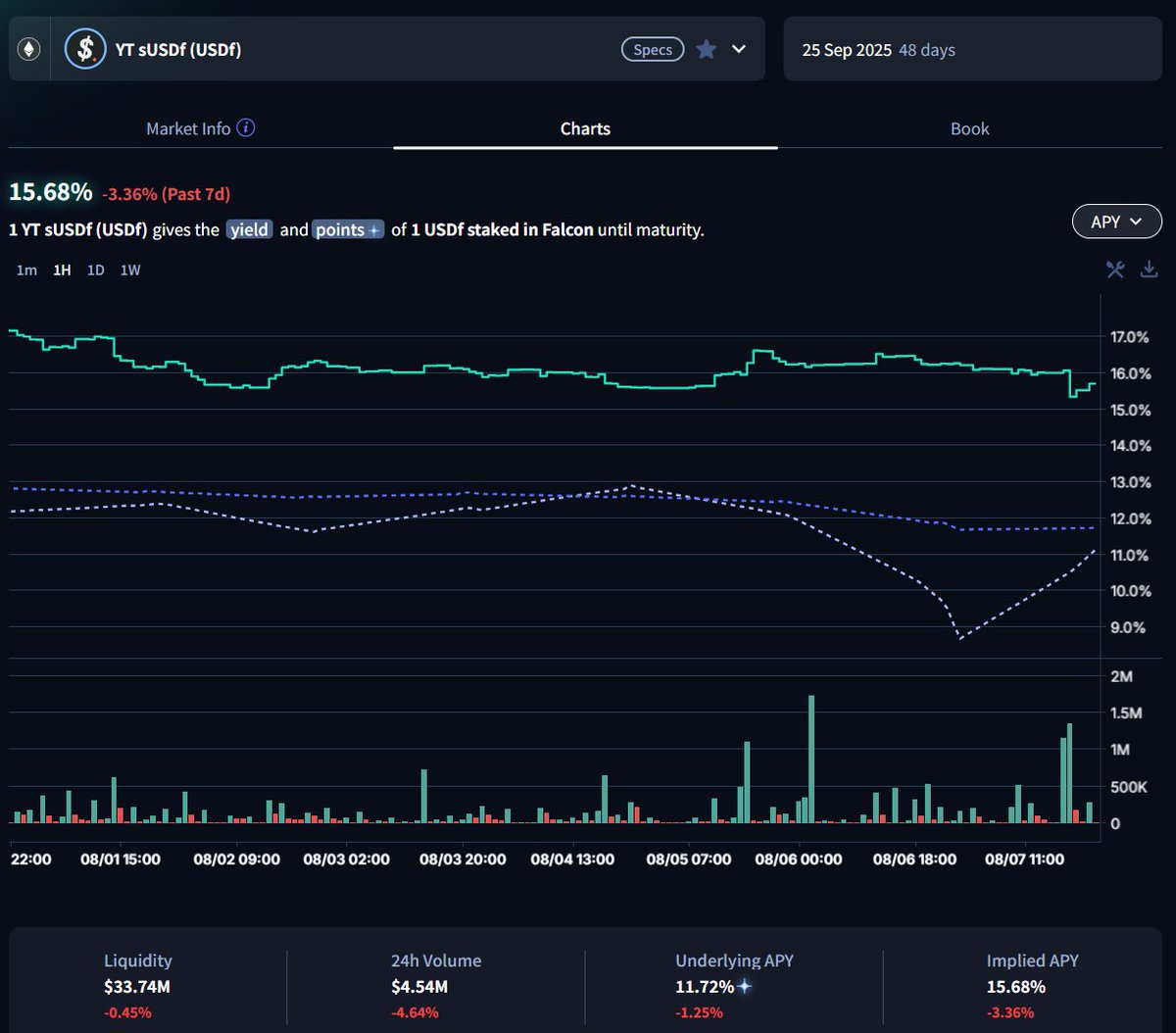Switch chart interval to 1D
Image resolution: width=1176 pixels, height=1033 pixels.
click(x=95, y=270)
